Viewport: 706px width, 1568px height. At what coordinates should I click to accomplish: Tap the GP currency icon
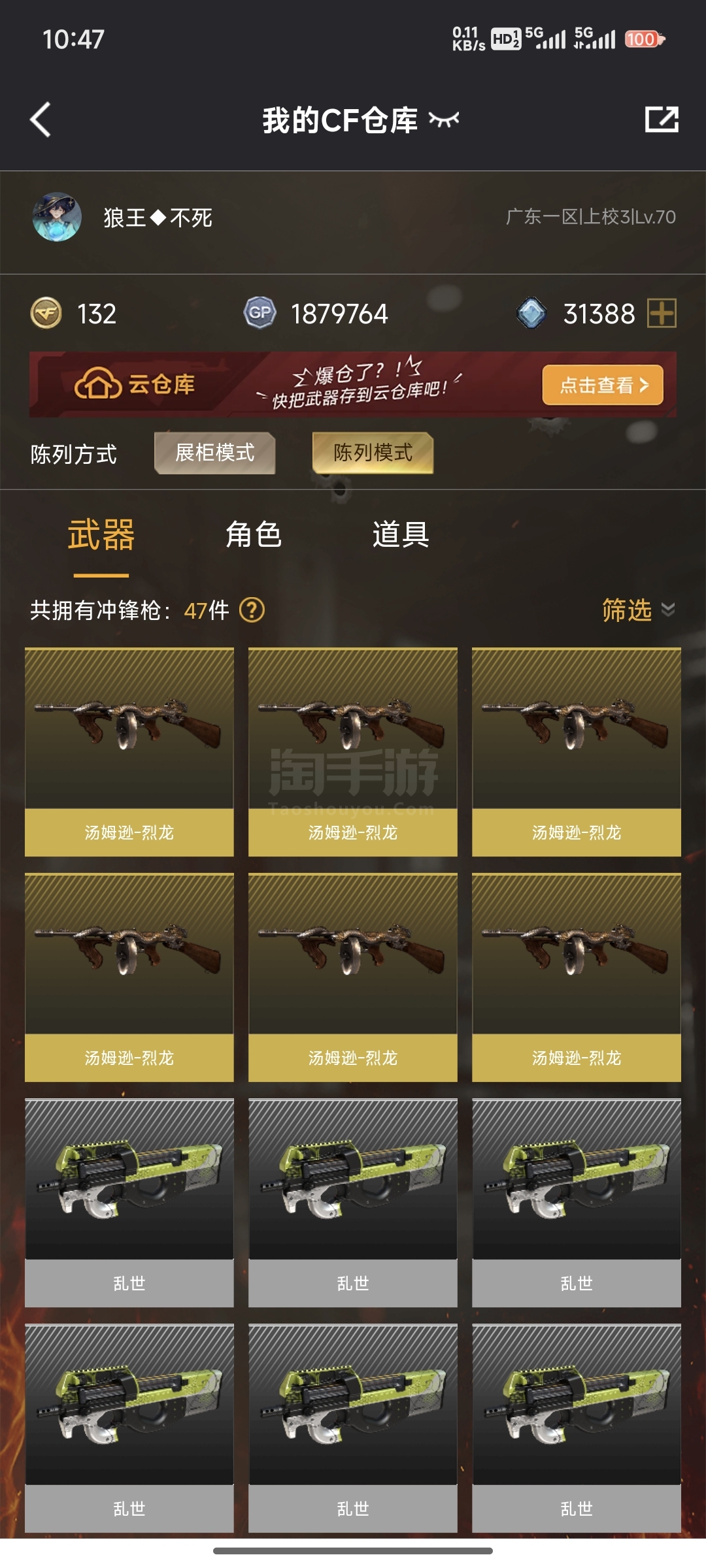260,313
